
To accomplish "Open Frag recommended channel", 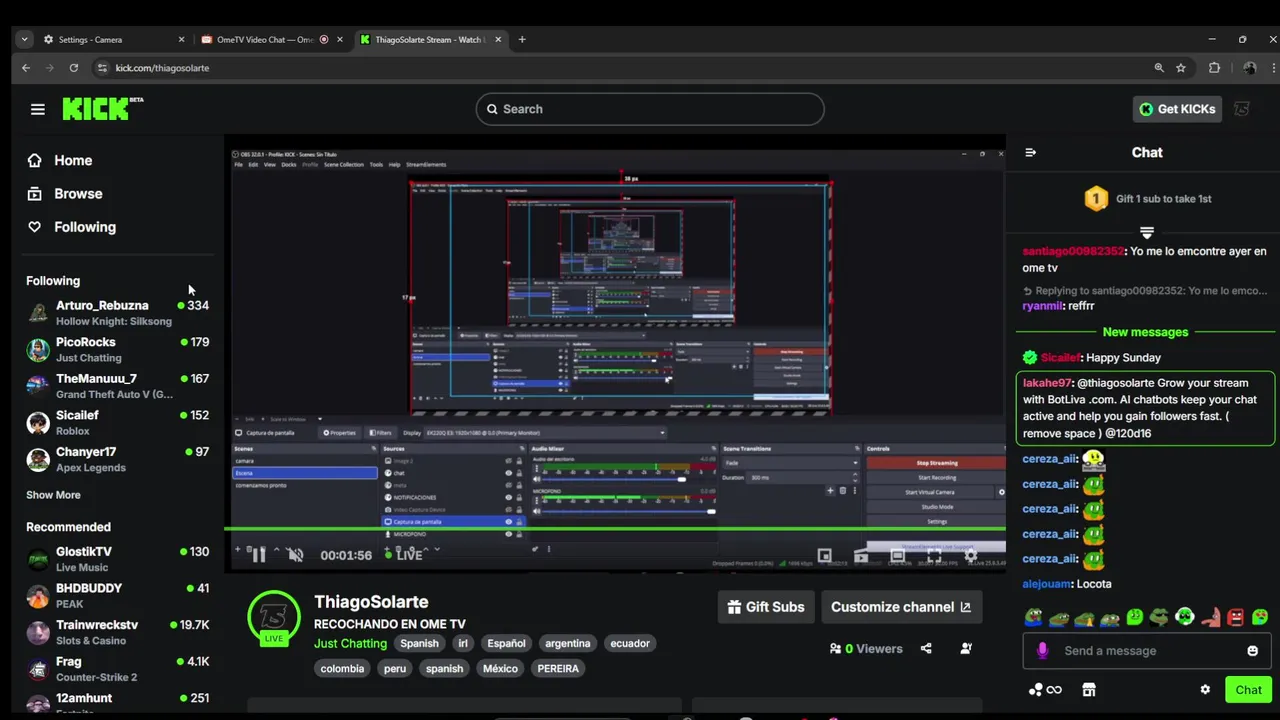I will pos(117,669).
